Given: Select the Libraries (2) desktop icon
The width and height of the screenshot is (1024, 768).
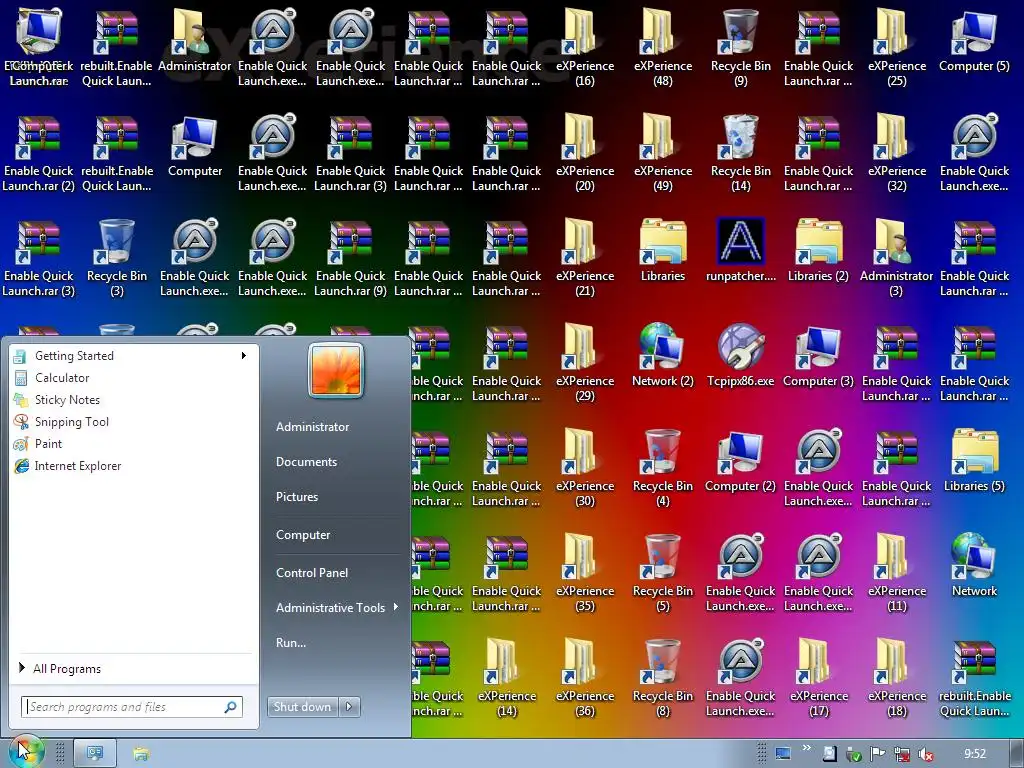Looking at the screenshot, I should (x=818, y=251).
